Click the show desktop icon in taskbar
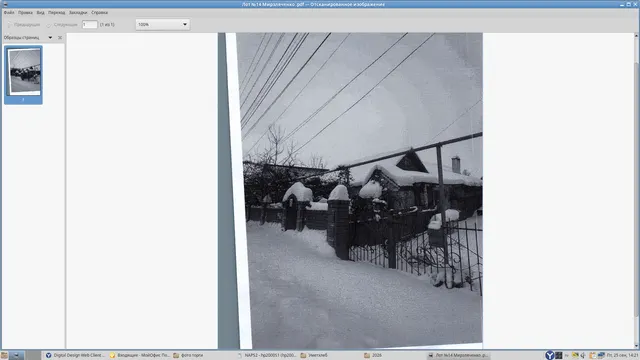This screenshot has width=640, height=360. (x=16, y=356)
